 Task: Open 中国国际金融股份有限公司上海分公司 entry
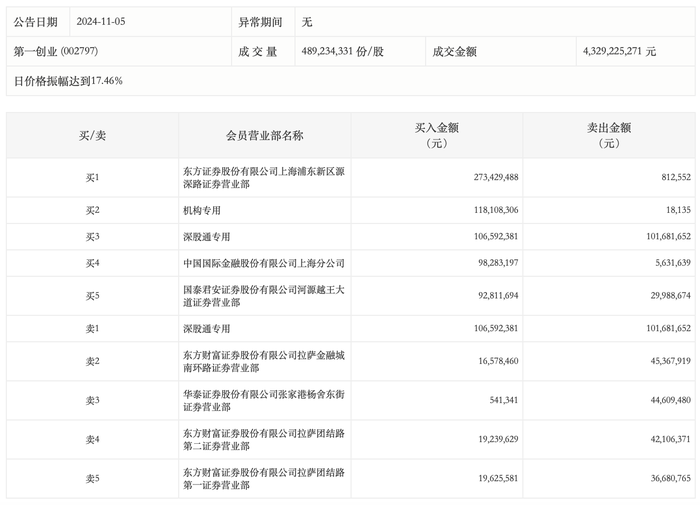click(263, 263)
